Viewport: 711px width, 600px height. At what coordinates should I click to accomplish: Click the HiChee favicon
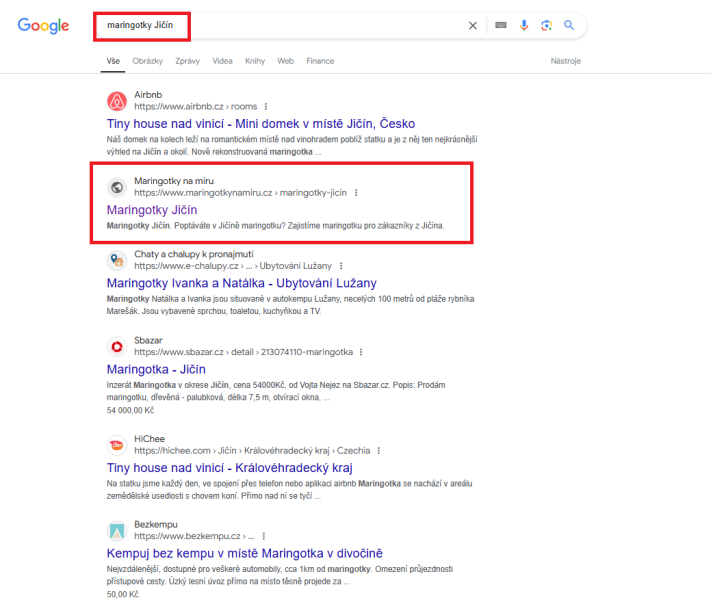[x=117, y=445]
